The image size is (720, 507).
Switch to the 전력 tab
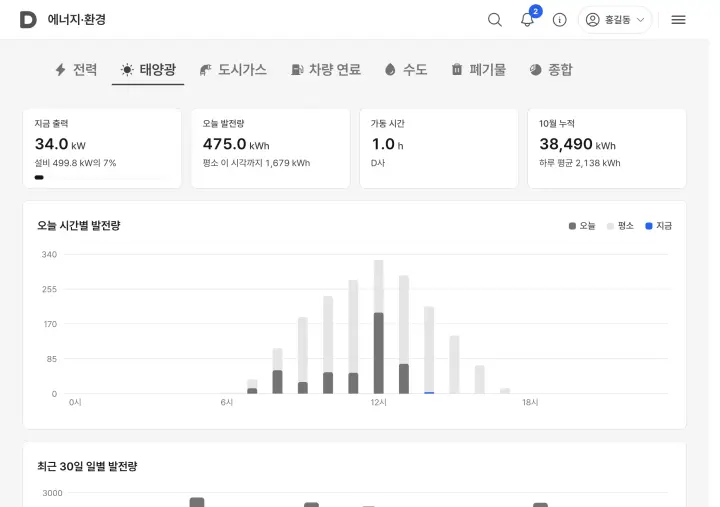pos(76,70)
